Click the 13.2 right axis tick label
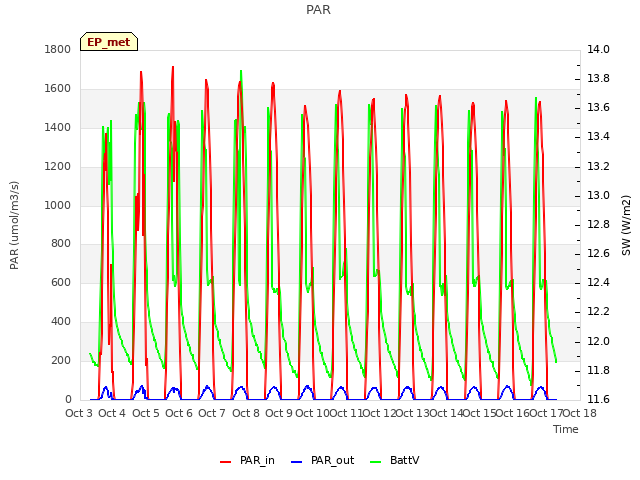640x480 pixels. pos(598,167)
